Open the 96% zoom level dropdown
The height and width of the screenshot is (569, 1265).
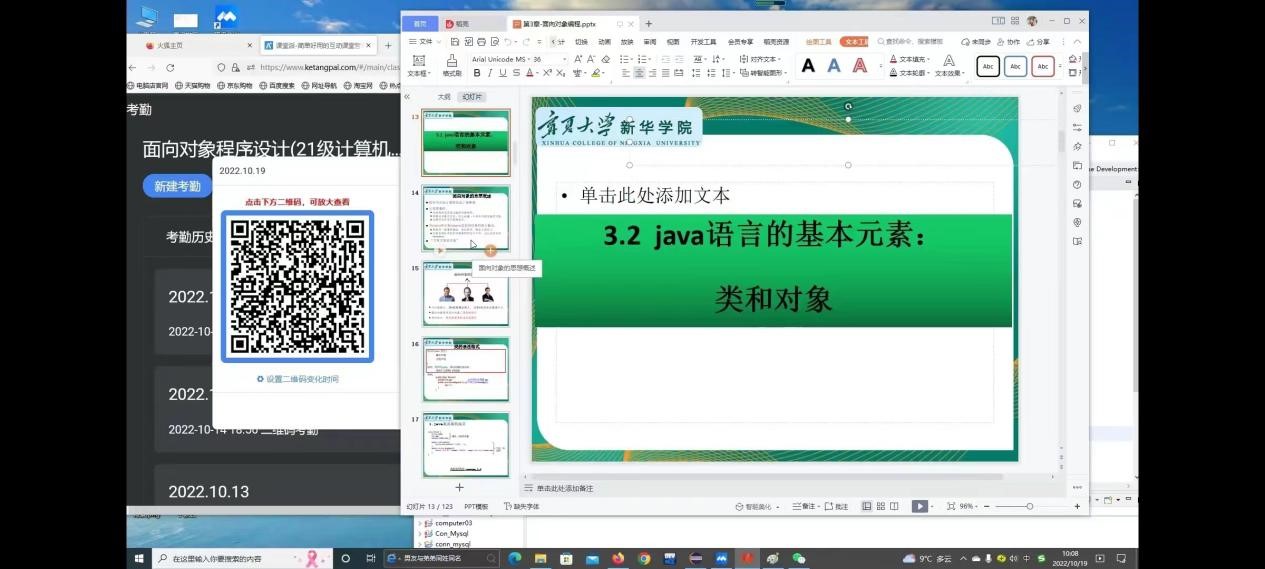point(968,507)
